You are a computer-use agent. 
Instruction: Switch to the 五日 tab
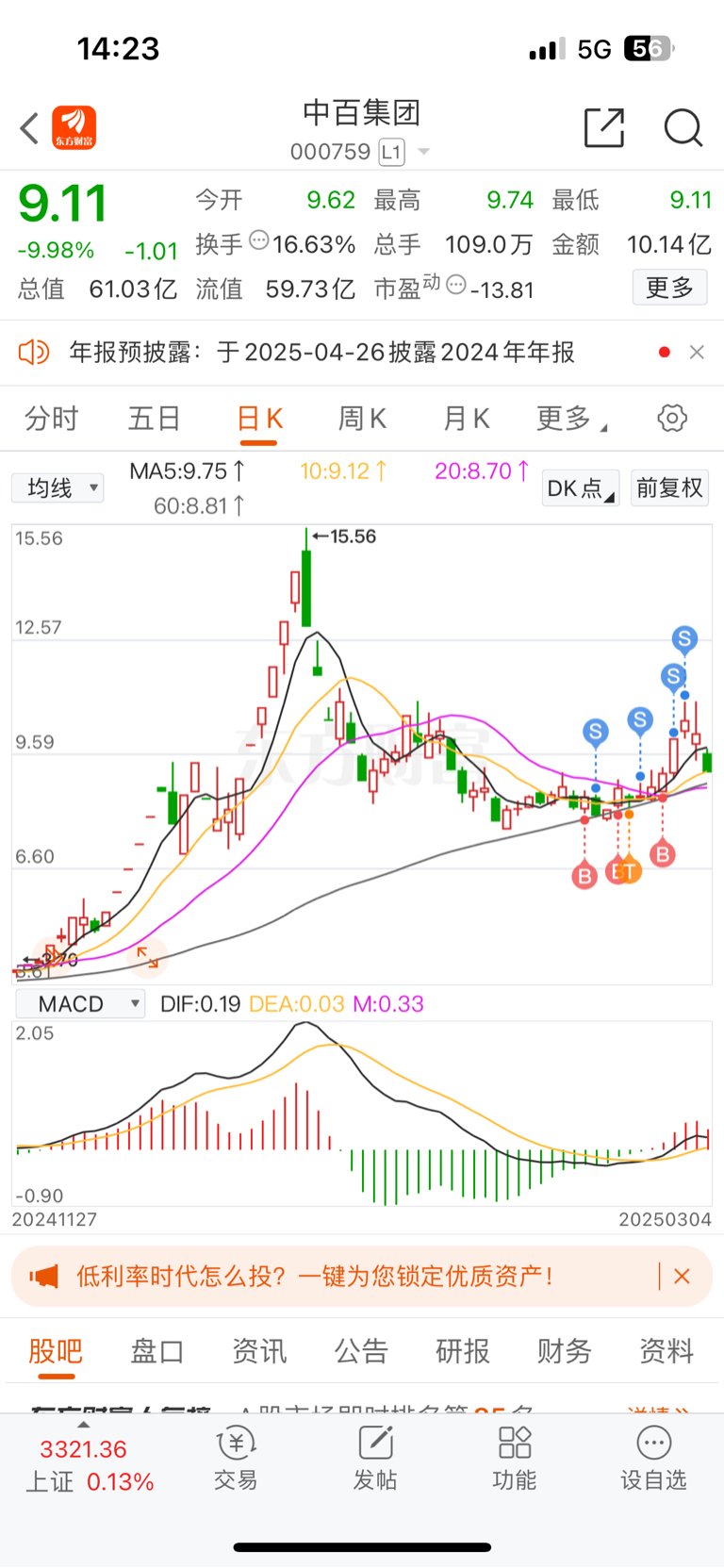[x=155, y=419]
